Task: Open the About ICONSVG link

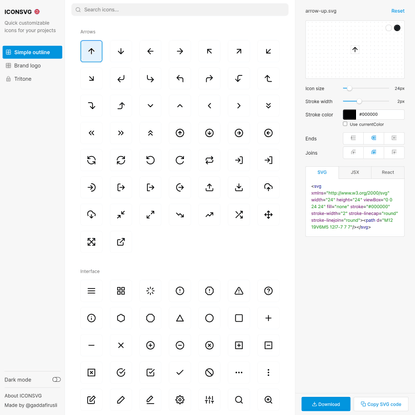Action: (23, 396)
